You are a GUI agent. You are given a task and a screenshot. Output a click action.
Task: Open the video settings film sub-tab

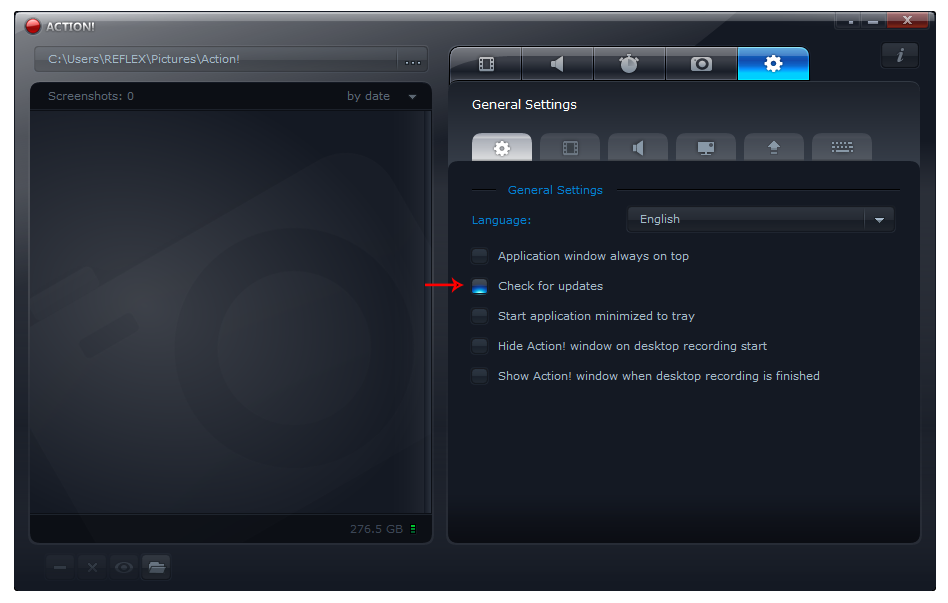[x=570, y=148]
